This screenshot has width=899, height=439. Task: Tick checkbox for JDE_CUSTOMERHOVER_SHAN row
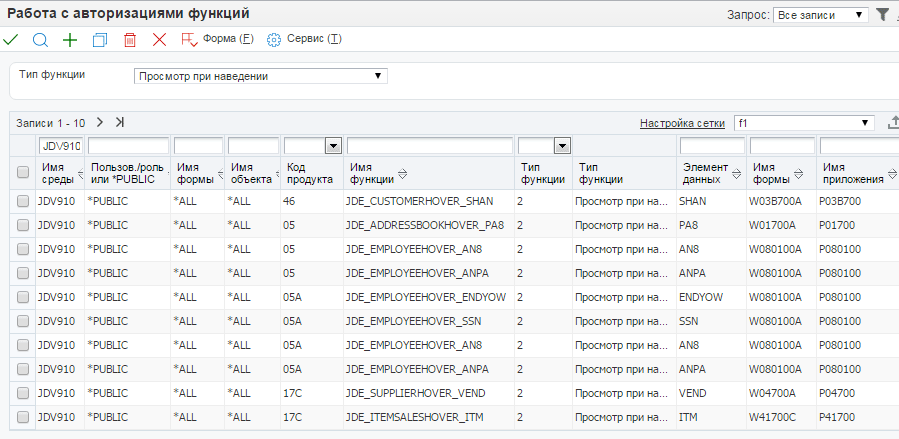tap(22, 201)
